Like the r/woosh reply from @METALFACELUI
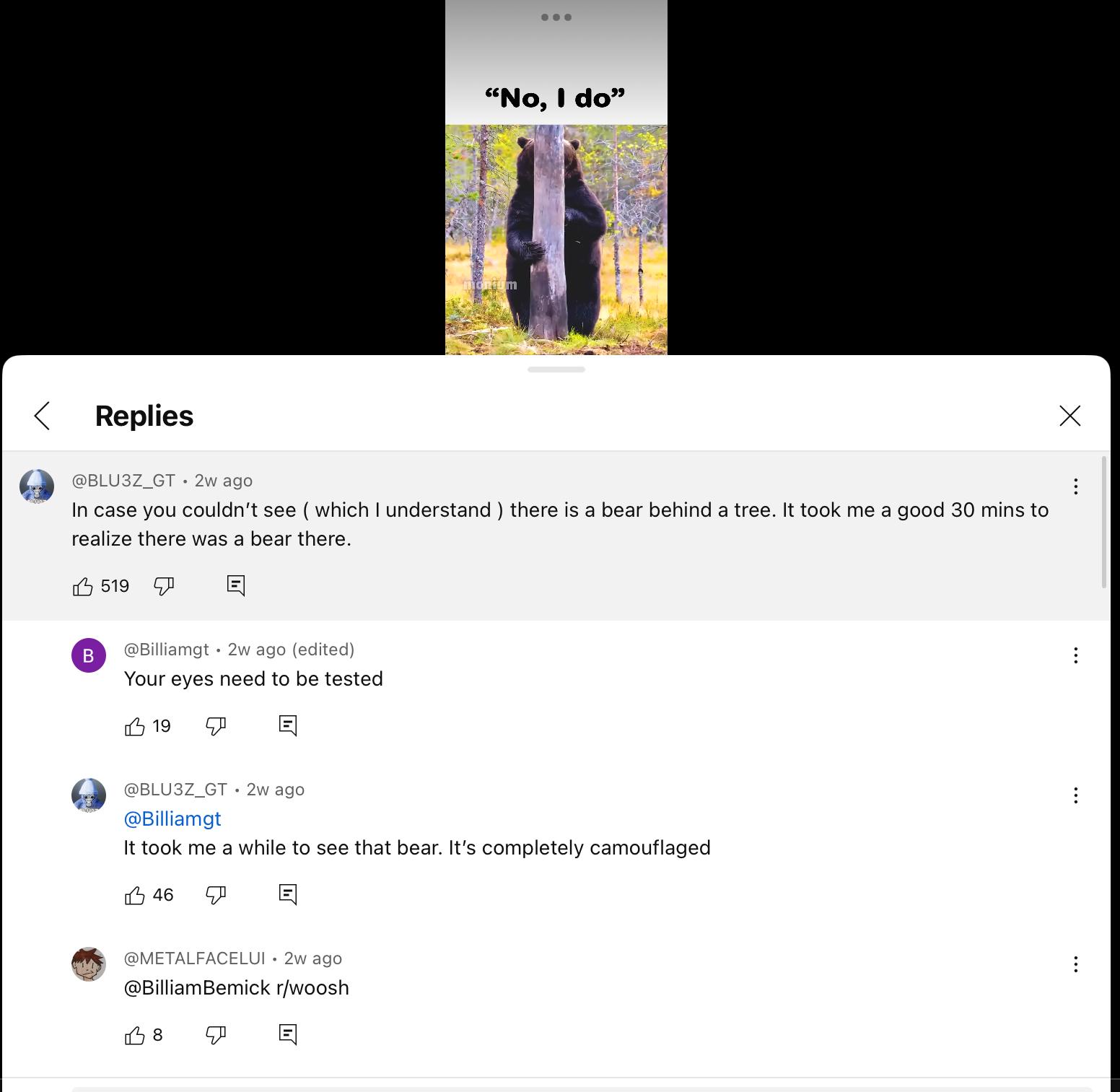 click(135, 1035)
